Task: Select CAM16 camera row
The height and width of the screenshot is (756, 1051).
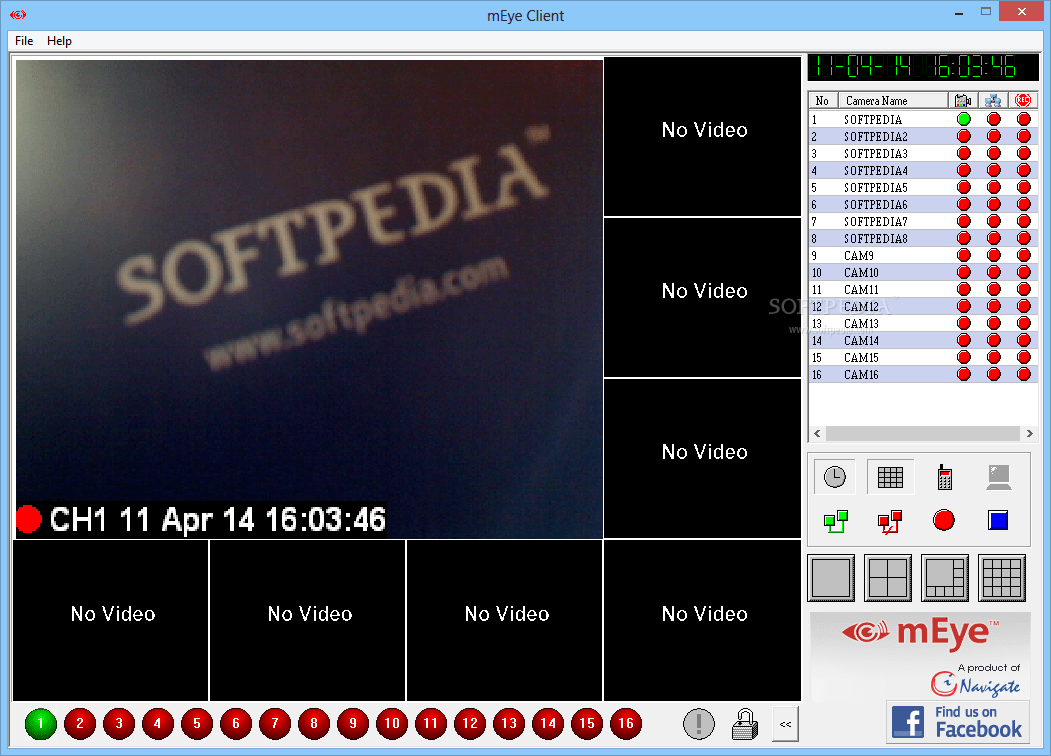Action: (x=923, y=375)
